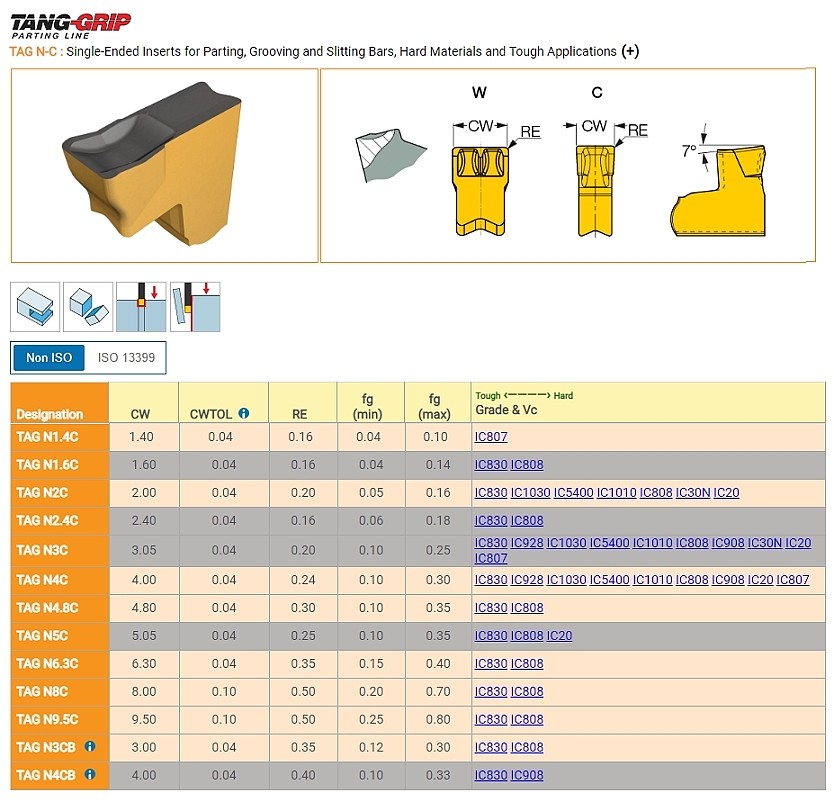This screenshot has width=834, height=802.
Task: Click the fg (max) column header
Action: (x=438, y=403)
